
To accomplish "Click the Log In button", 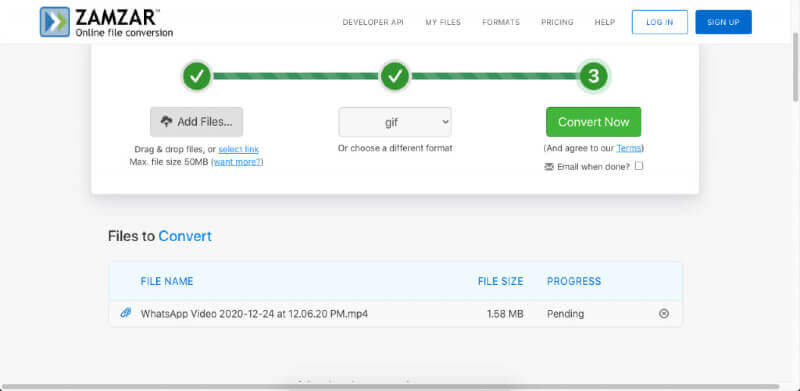I will tap(660, 22).
